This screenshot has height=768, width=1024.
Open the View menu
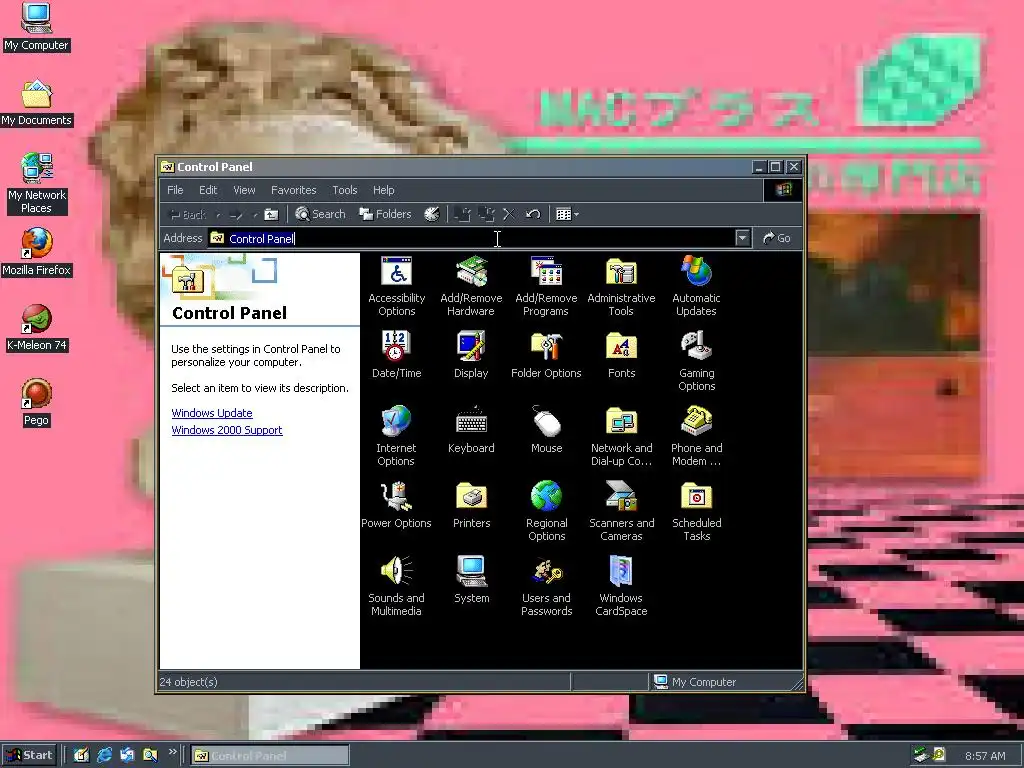pos(244,190)
